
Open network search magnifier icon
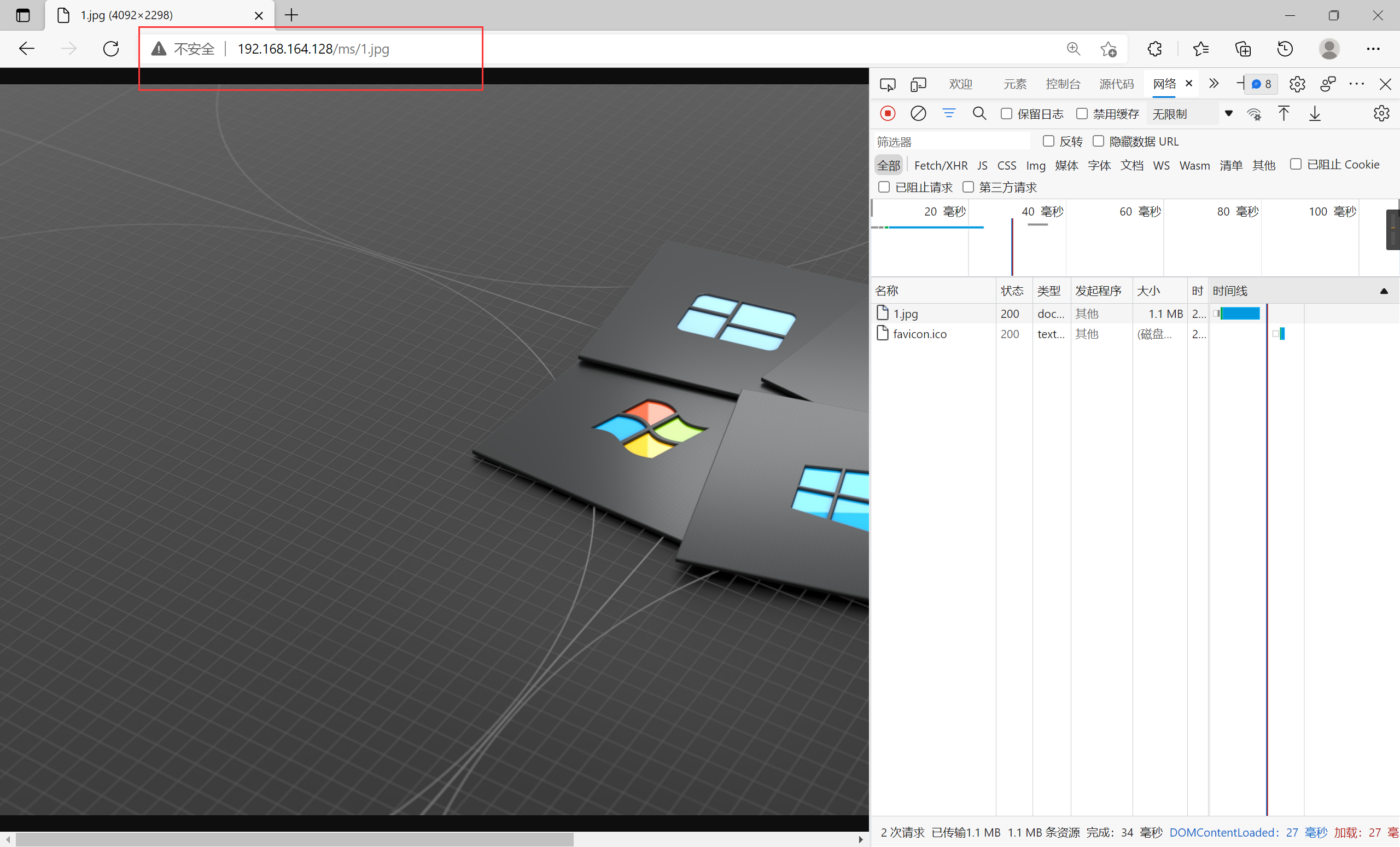pyautogui.click(x=979, y=114)
